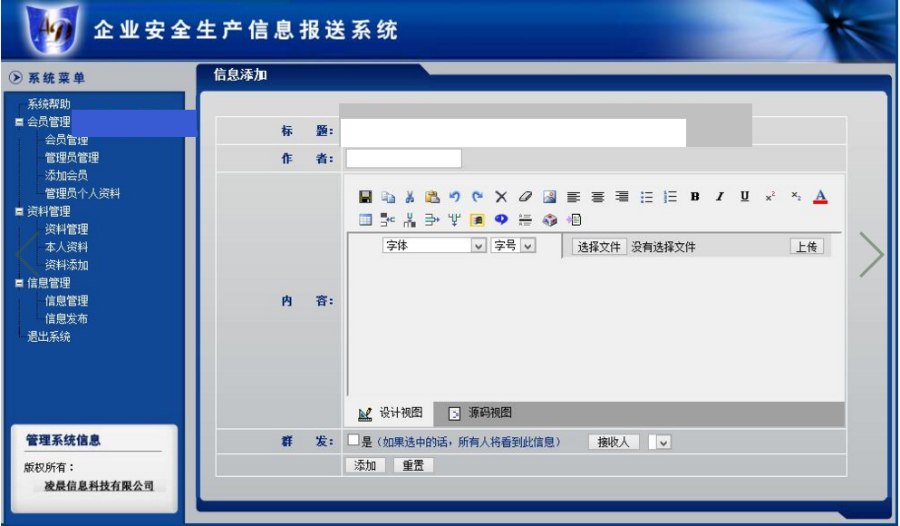Click the right carousel arrow
Screen dimensions: 900x526
[x=871, y=254]
